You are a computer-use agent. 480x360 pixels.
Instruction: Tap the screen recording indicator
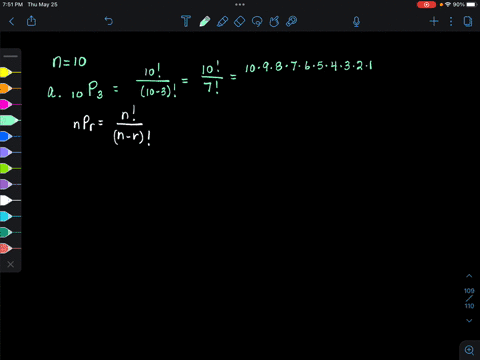(x=426, y=5)
